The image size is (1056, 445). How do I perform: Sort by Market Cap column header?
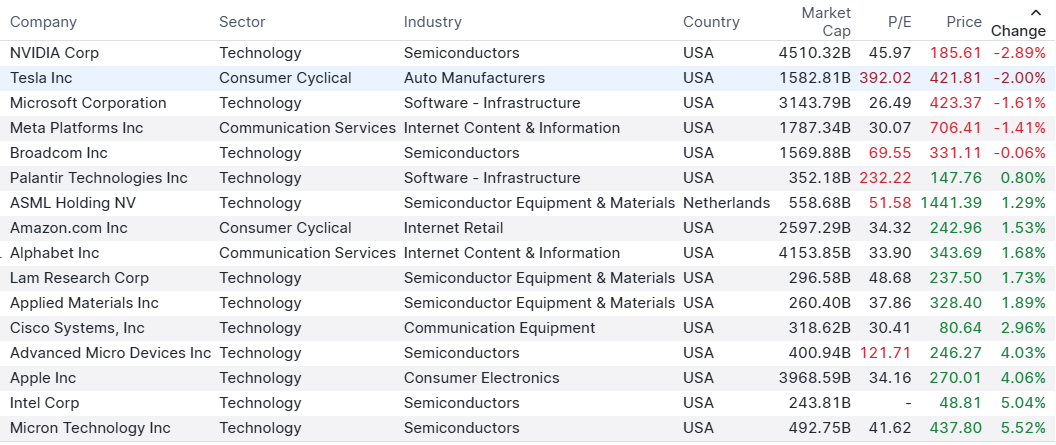click(826, 21)
